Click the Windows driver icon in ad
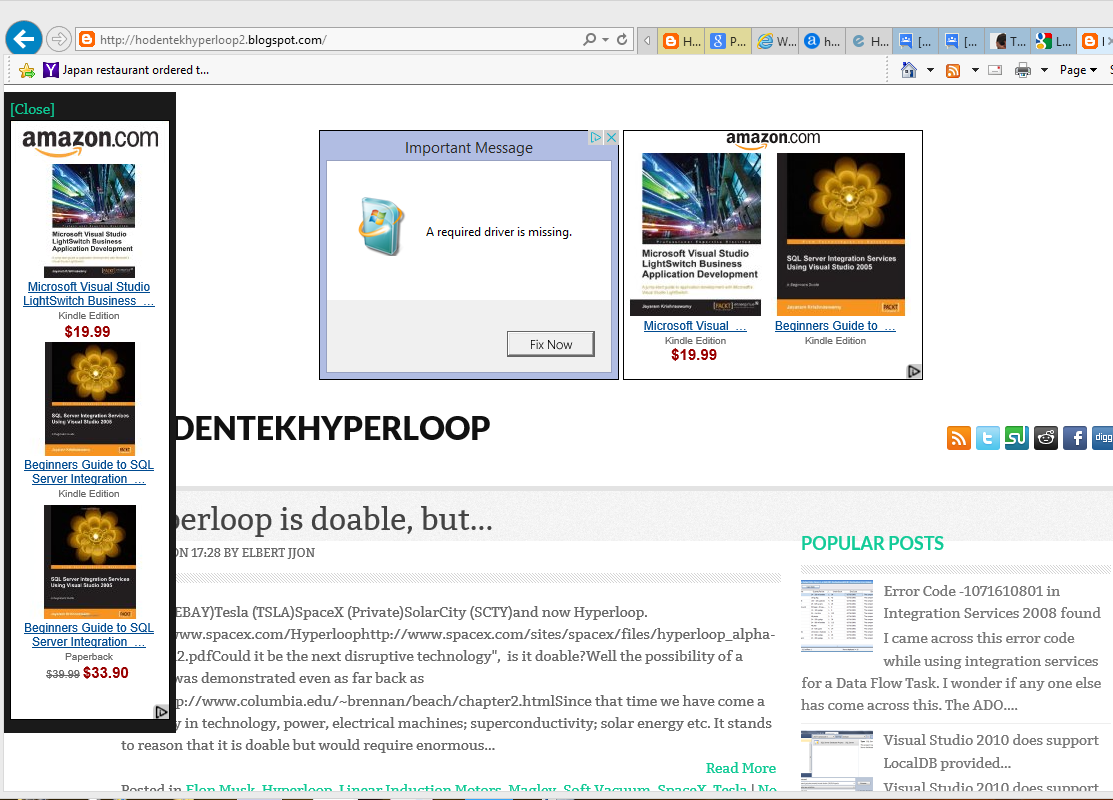This screenshot has height=800, width=1113. 381,226
